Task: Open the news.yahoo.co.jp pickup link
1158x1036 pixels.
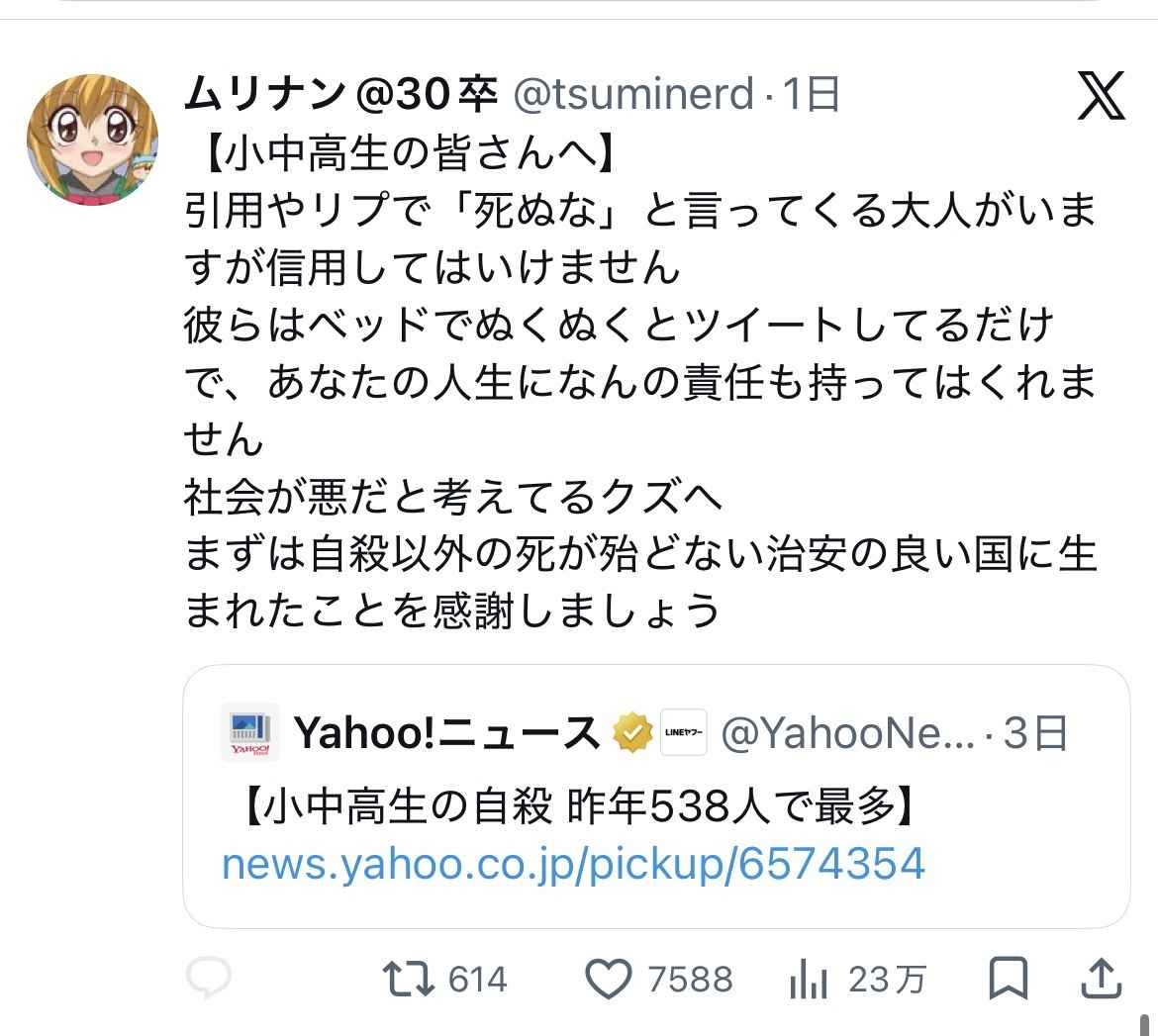Action: [x=573, y=864]
